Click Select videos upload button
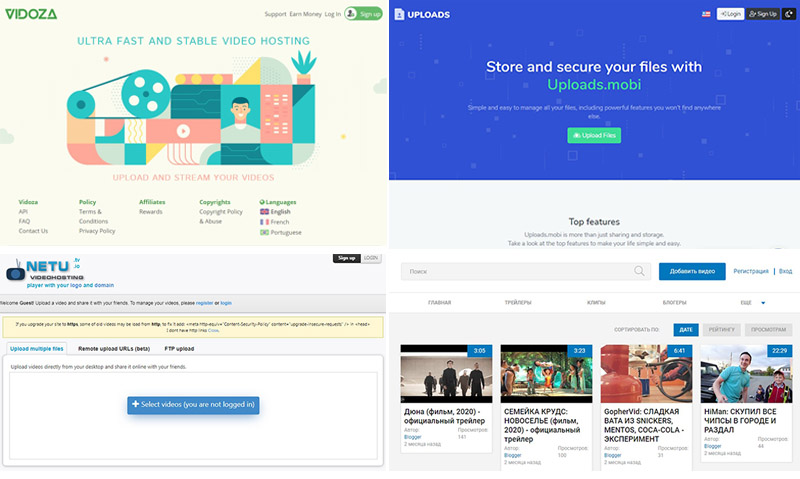The height and width of the screenshot is (479, 800). pos(193,404)
